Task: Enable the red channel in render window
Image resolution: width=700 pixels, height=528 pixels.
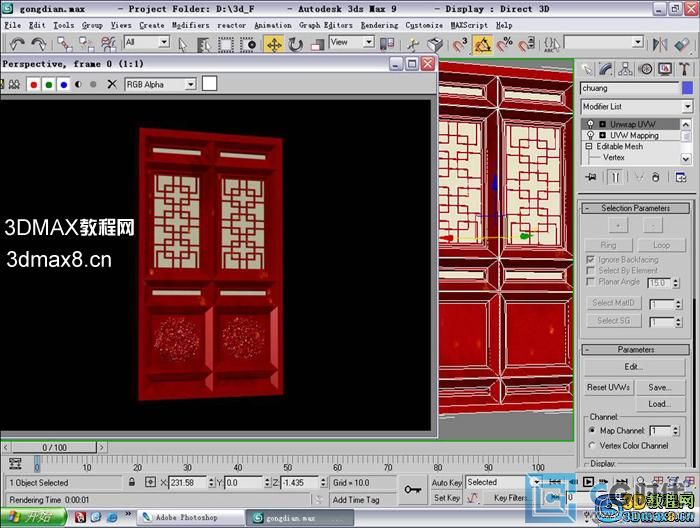Action: 33,85
